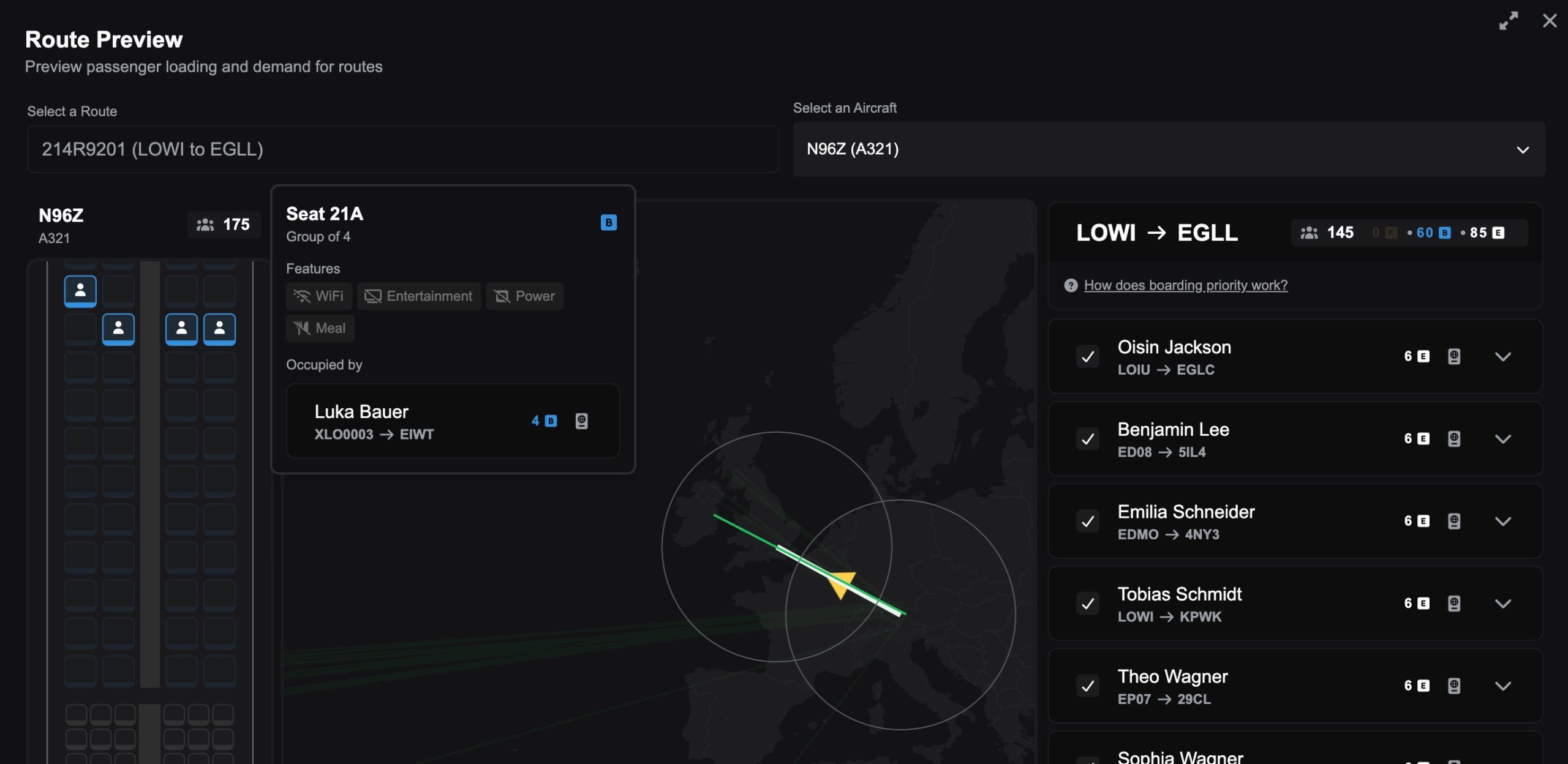The height and width of the screenshot is (764, 1568).
Task: Click the blue business class badge in the Seat 21A card
Action: tap(608, 223)
